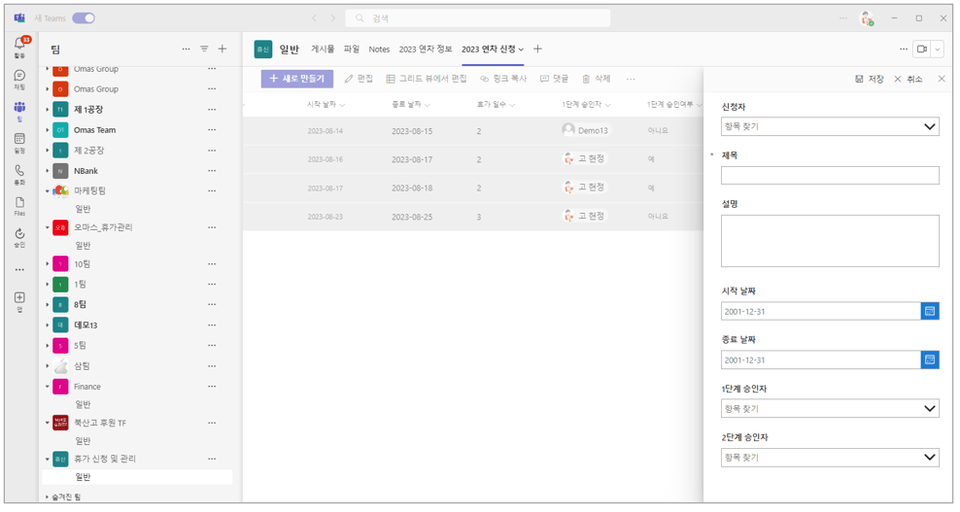
Task: Click the 검색 search box
Action: click(478, 18)
